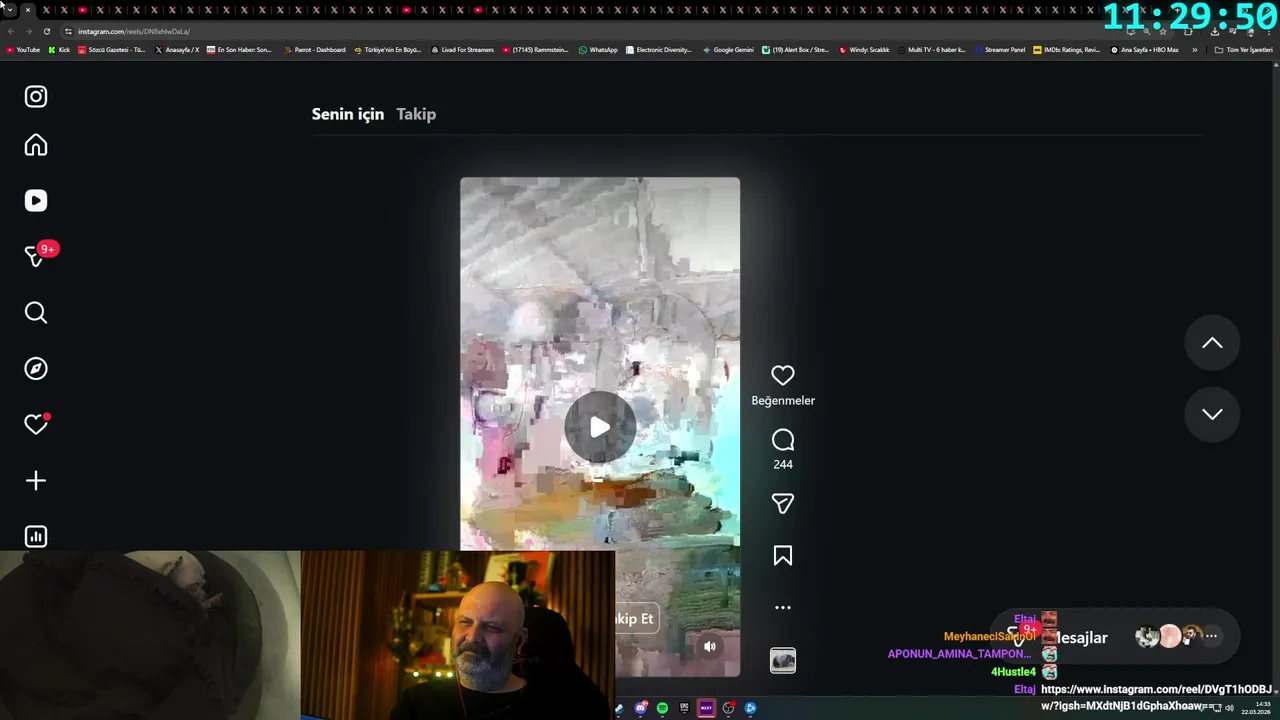Viewport: 1280px width, 720px height.
Task: Create a new post with plus icon
Action: click(36, 481)
